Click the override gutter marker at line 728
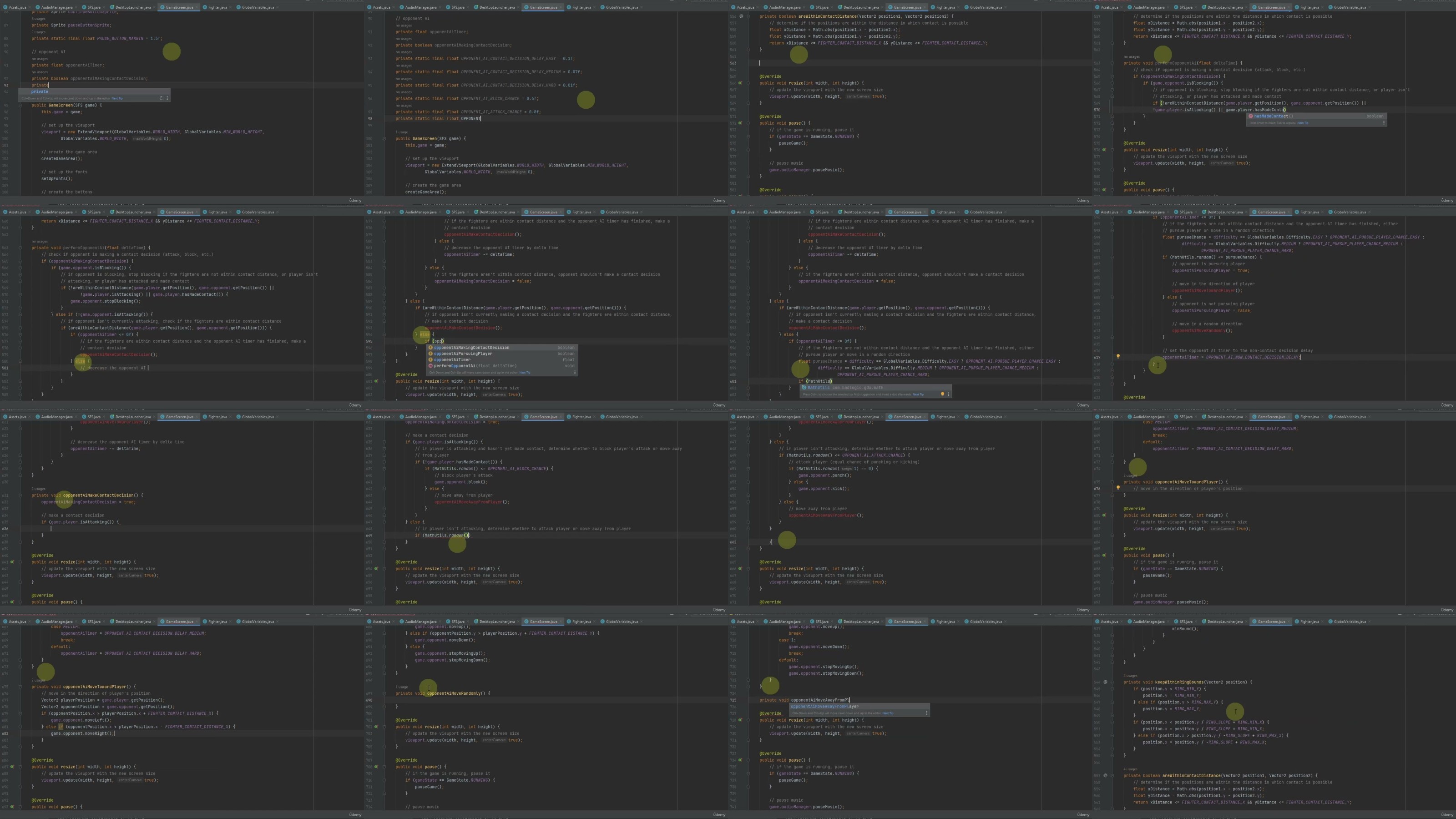This screenshot has width=1456, height=819. tap(740, 720)
